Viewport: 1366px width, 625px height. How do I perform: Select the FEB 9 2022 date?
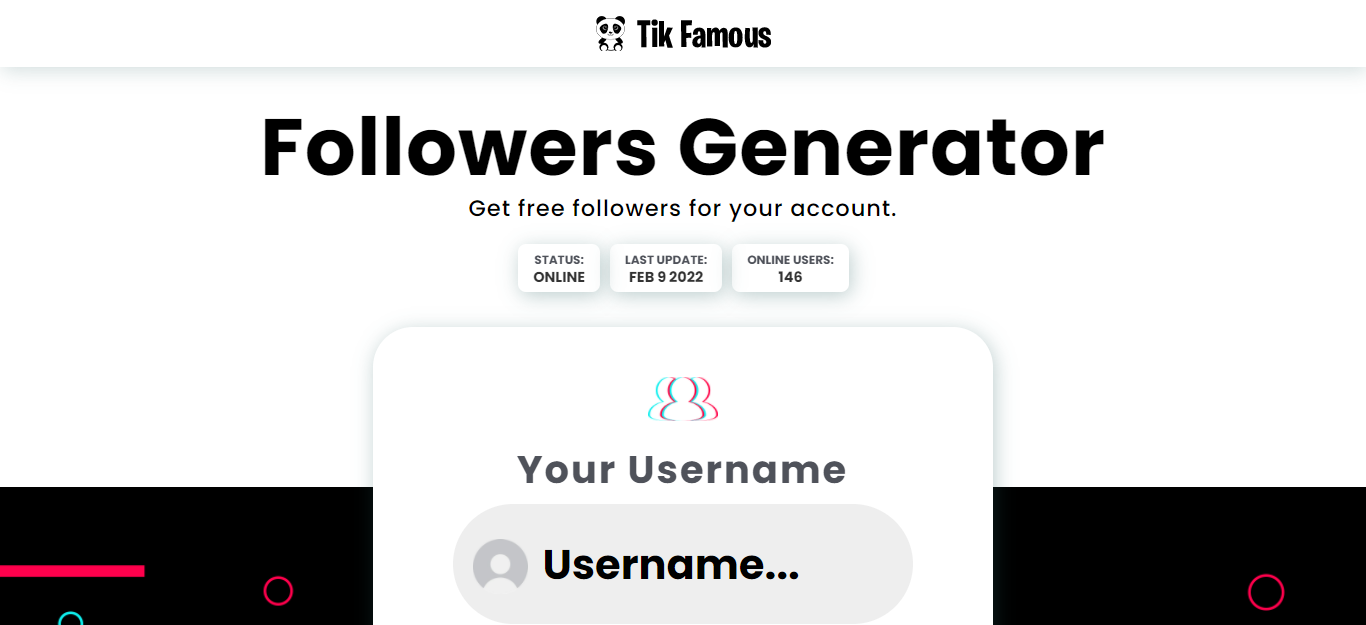click(x=666, y=277)
